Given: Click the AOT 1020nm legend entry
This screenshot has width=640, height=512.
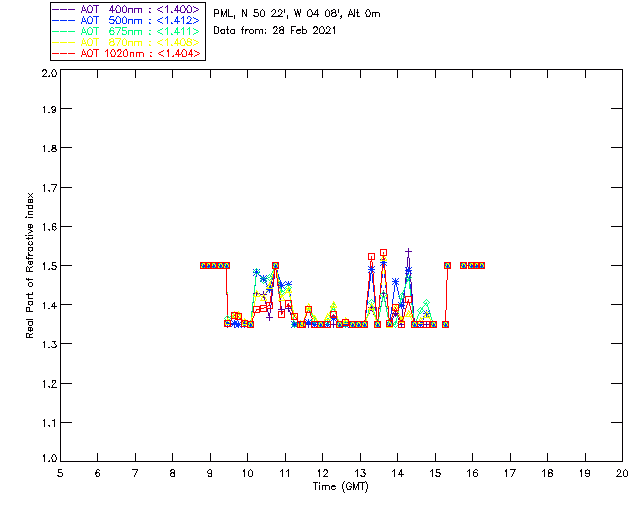Looking at the screenshot, I should point(127,53).
